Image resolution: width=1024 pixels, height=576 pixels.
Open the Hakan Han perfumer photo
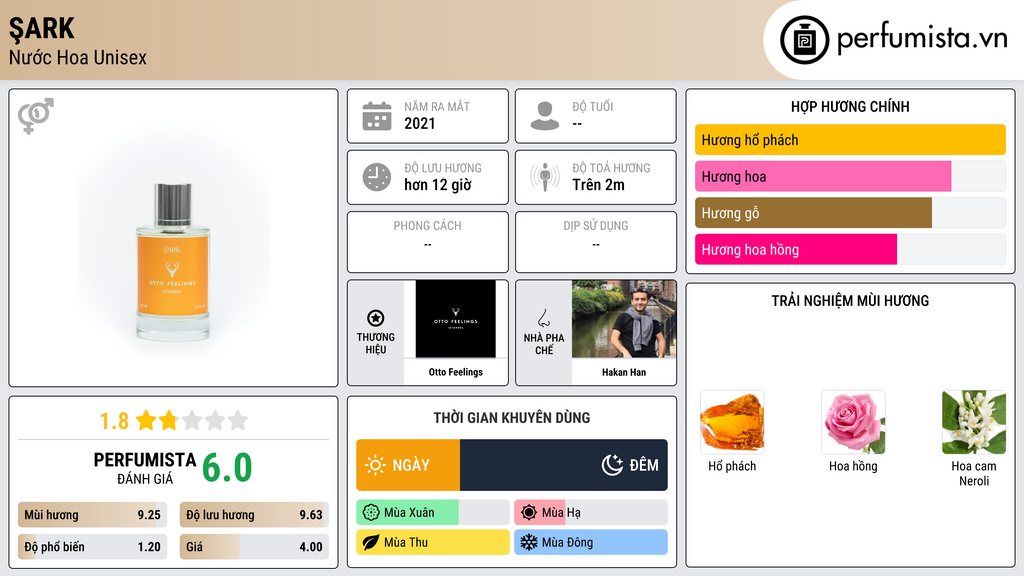point(624,319)
